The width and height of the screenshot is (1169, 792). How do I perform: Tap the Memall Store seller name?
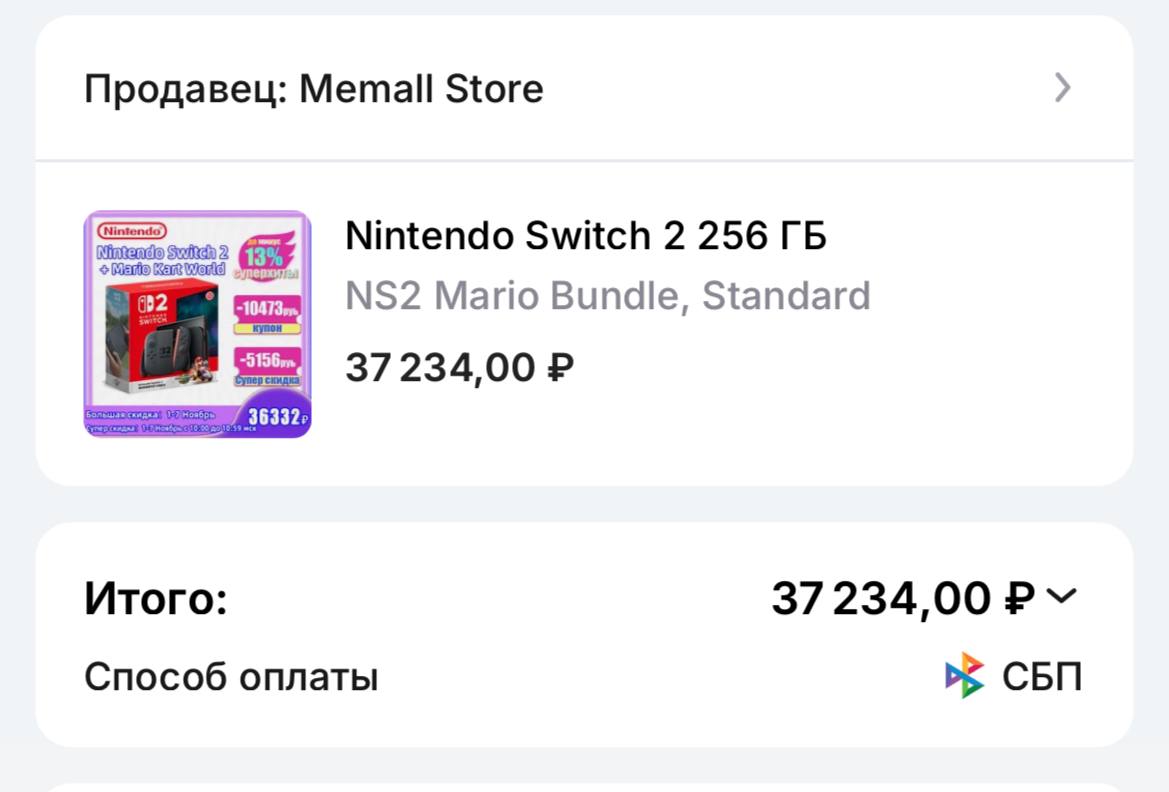421,89
